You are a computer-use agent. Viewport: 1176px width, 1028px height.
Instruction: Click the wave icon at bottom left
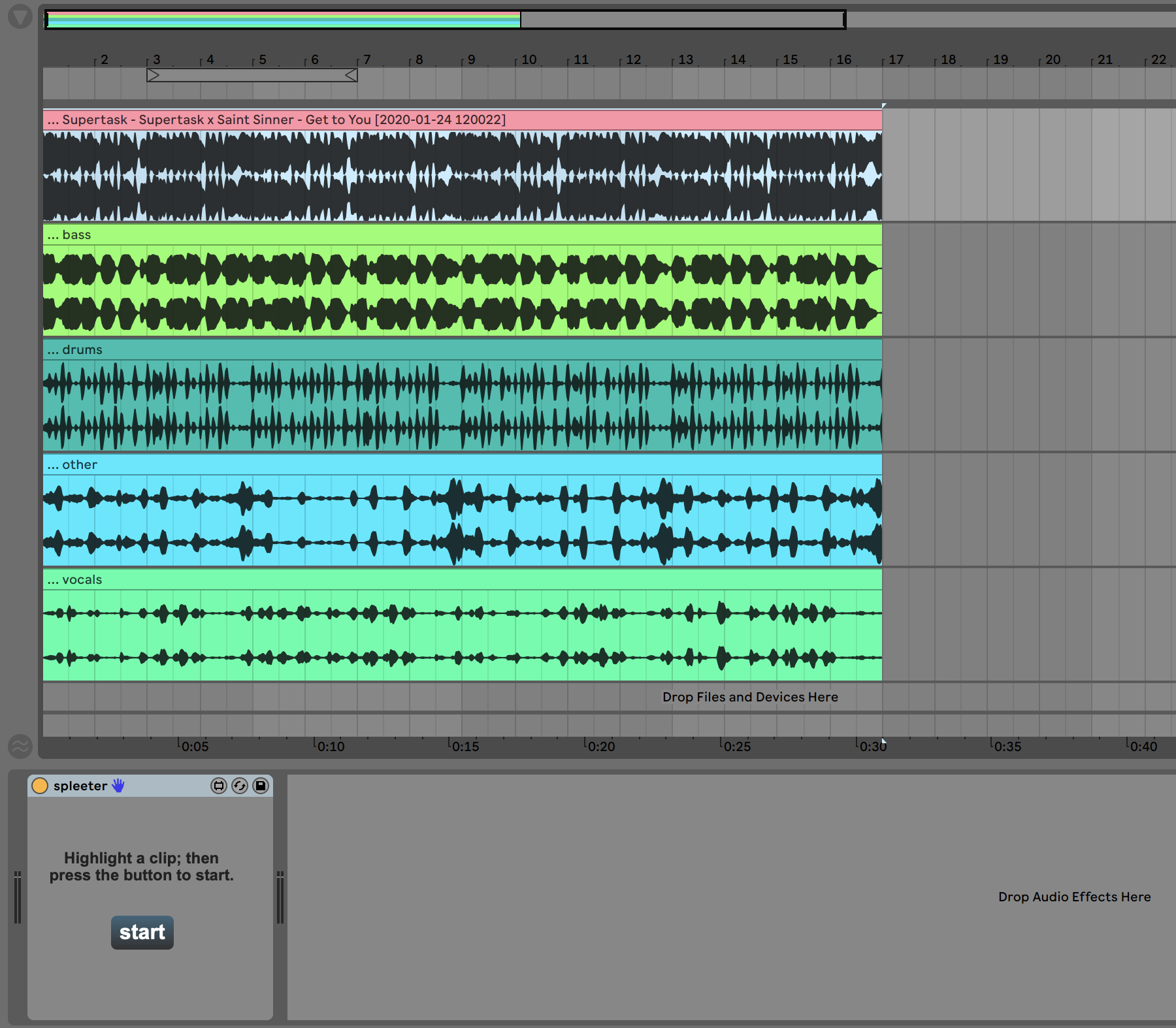click(20, 746)
